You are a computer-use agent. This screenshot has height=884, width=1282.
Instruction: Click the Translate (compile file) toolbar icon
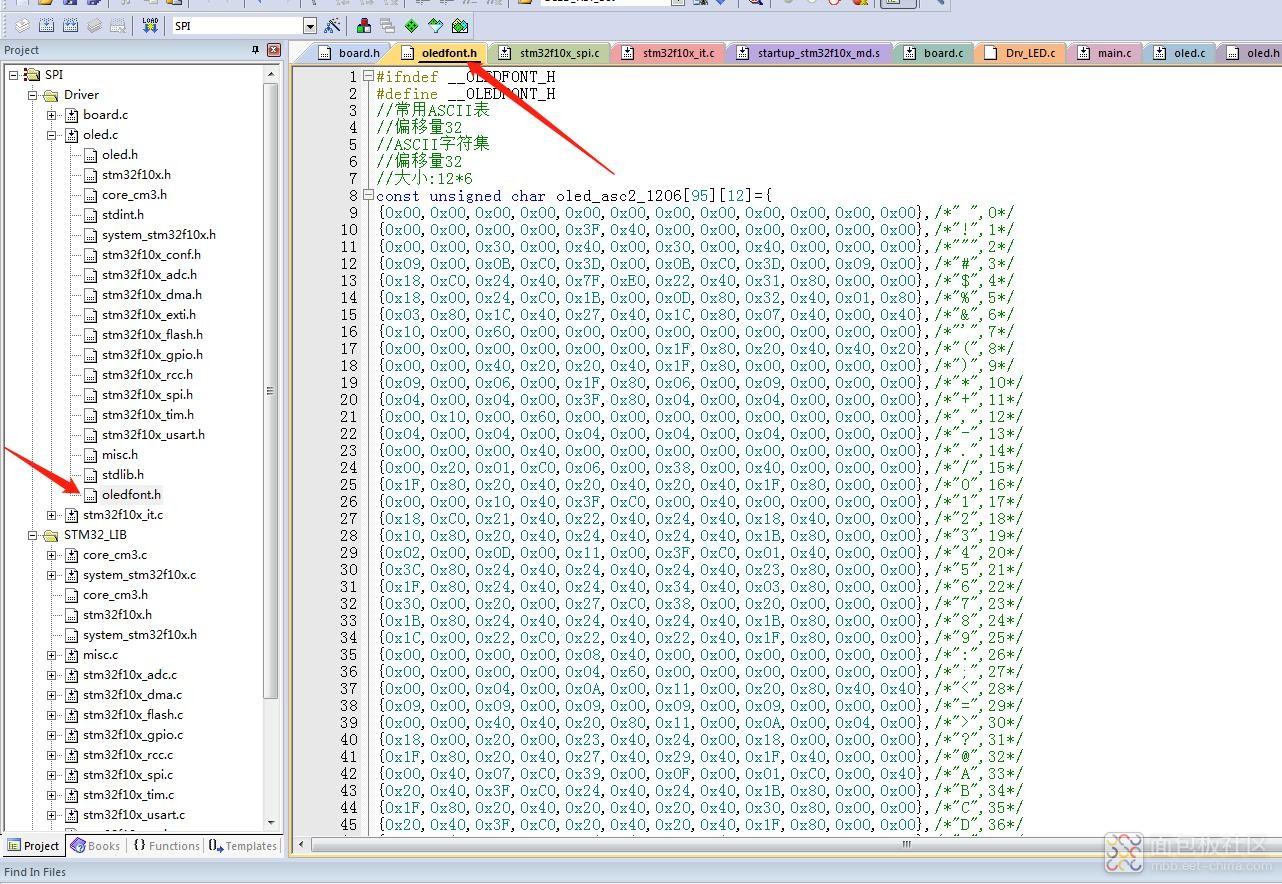pyautogui.click(x=22, y=25)
